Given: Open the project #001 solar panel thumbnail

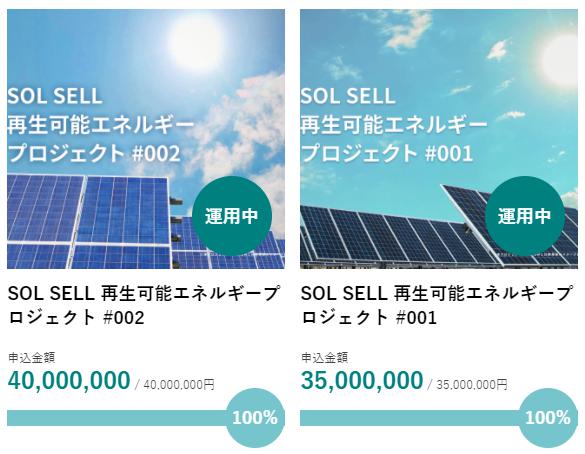Looking at the screenshot, I should tap(439, 139).
